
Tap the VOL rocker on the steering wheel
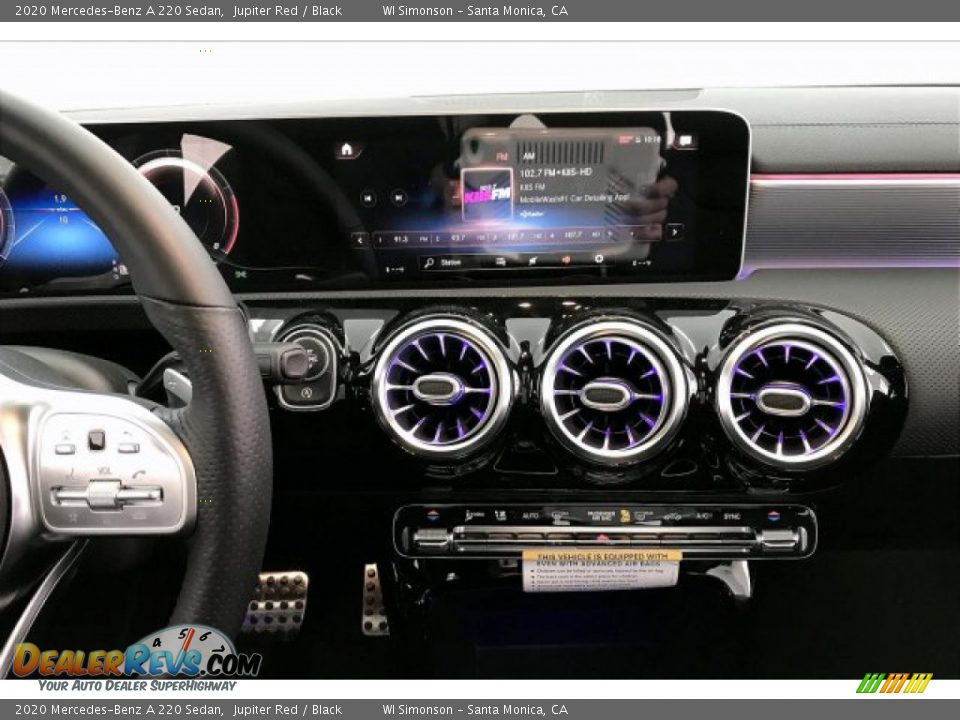(105, 495)
